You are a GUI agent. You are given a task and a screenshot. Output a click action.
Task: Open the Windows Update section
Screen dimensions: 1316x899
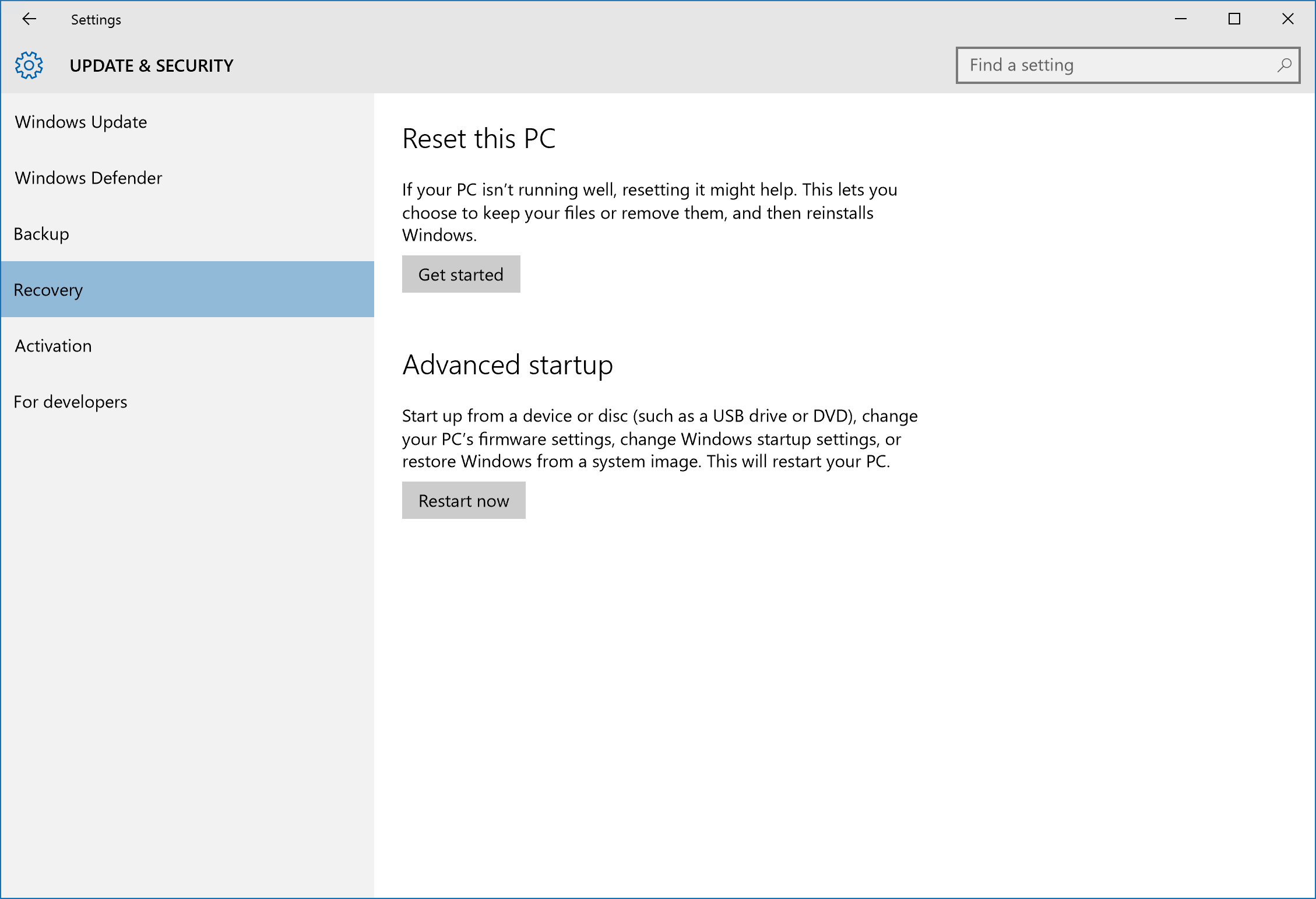(x=81, y=122)
